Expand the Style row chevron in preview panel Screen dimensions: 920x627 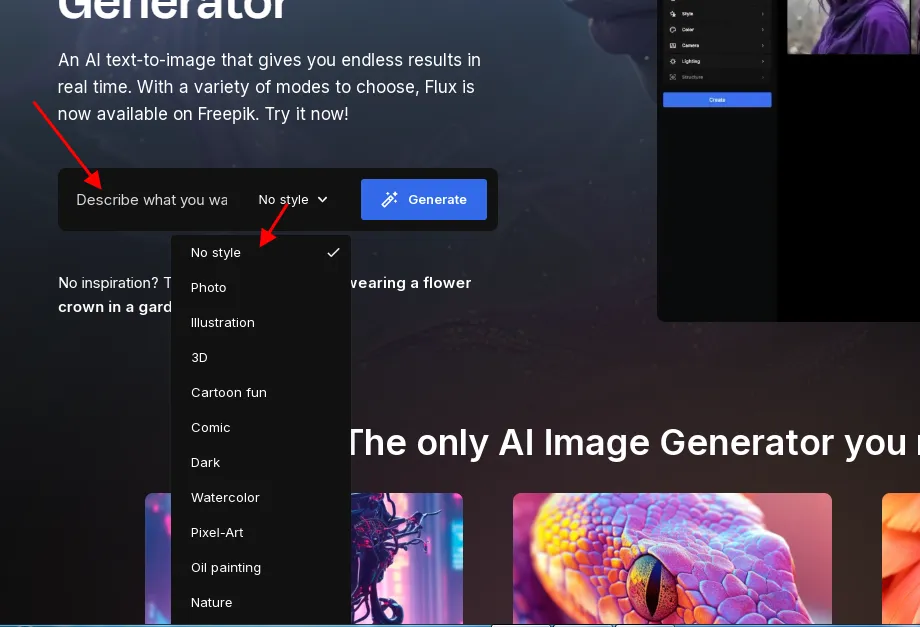[x=763, y=13]
